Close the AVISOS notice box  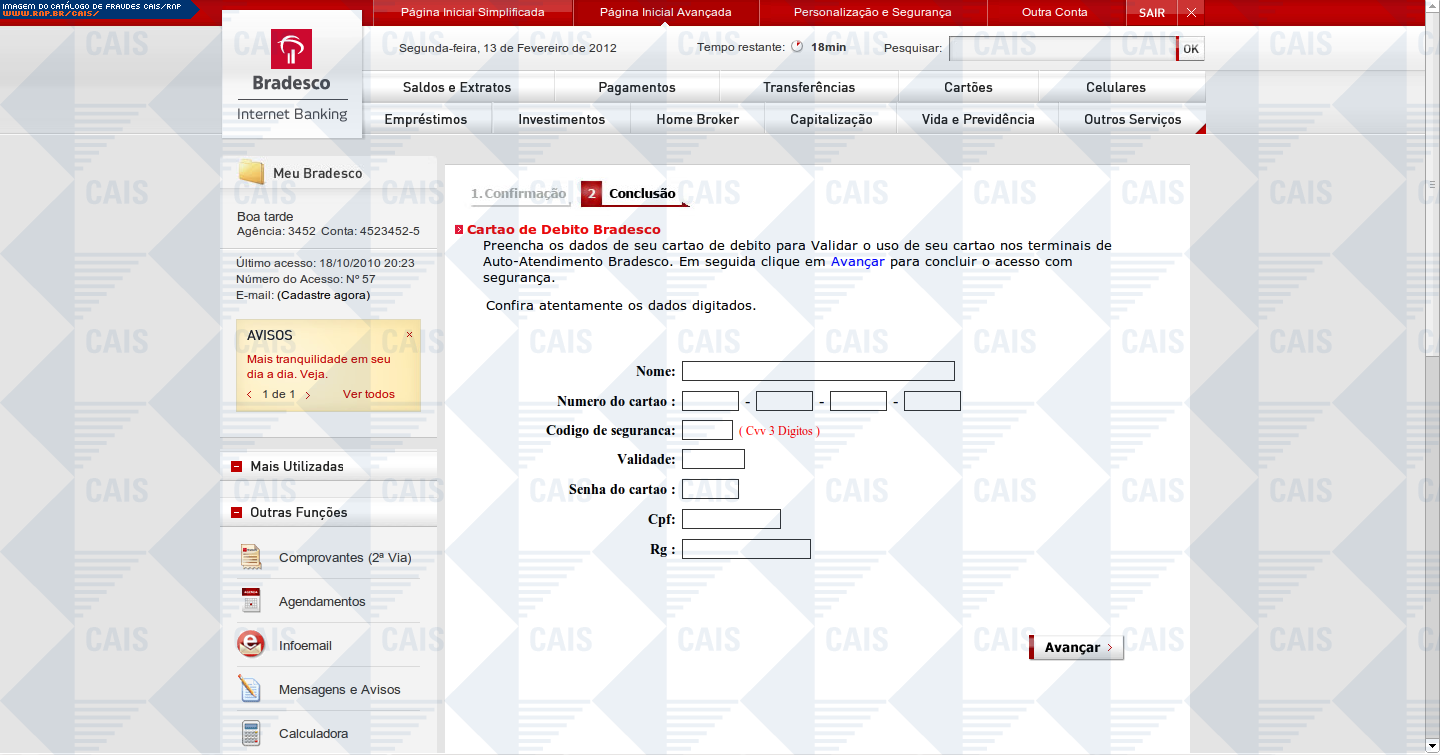(x=409, y=334)
